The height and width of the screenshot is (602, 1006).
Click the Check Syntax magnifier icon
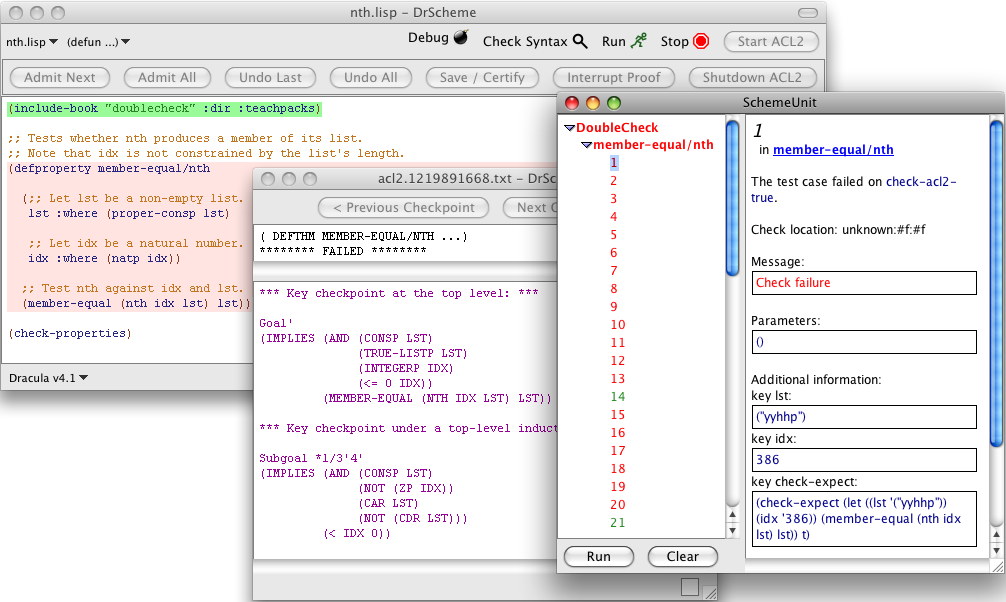click(580, 42)
